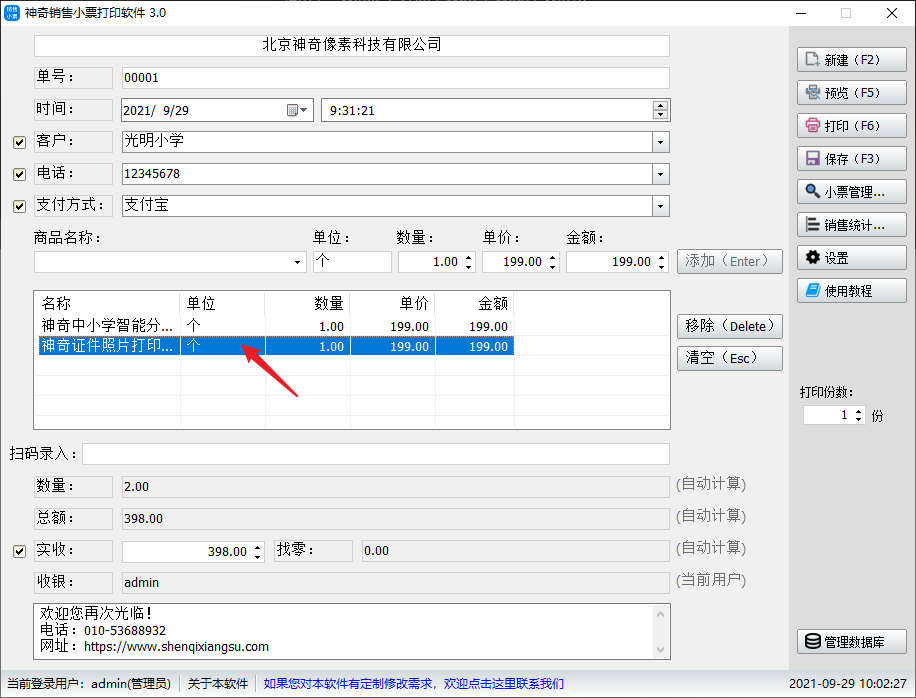Screen dimensions: 916x698
Task: Click the 添加 (Enter) button
Action: (x=730, y=261)
